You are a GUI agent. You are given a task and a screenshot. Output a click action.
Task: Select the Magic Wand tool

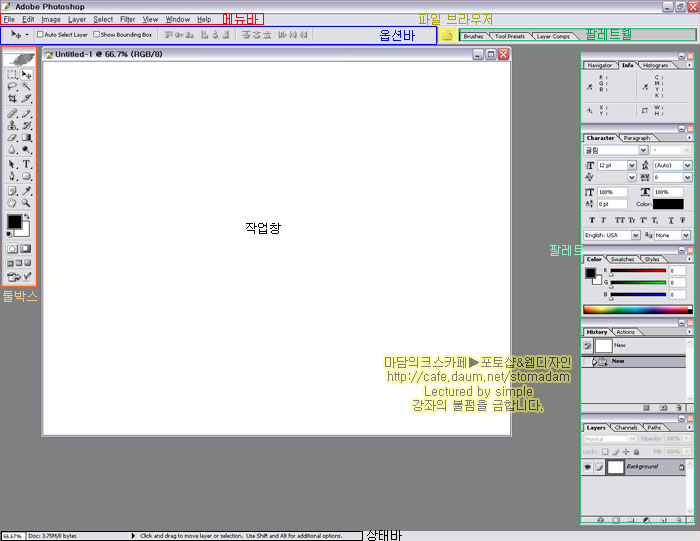point(26,87)
